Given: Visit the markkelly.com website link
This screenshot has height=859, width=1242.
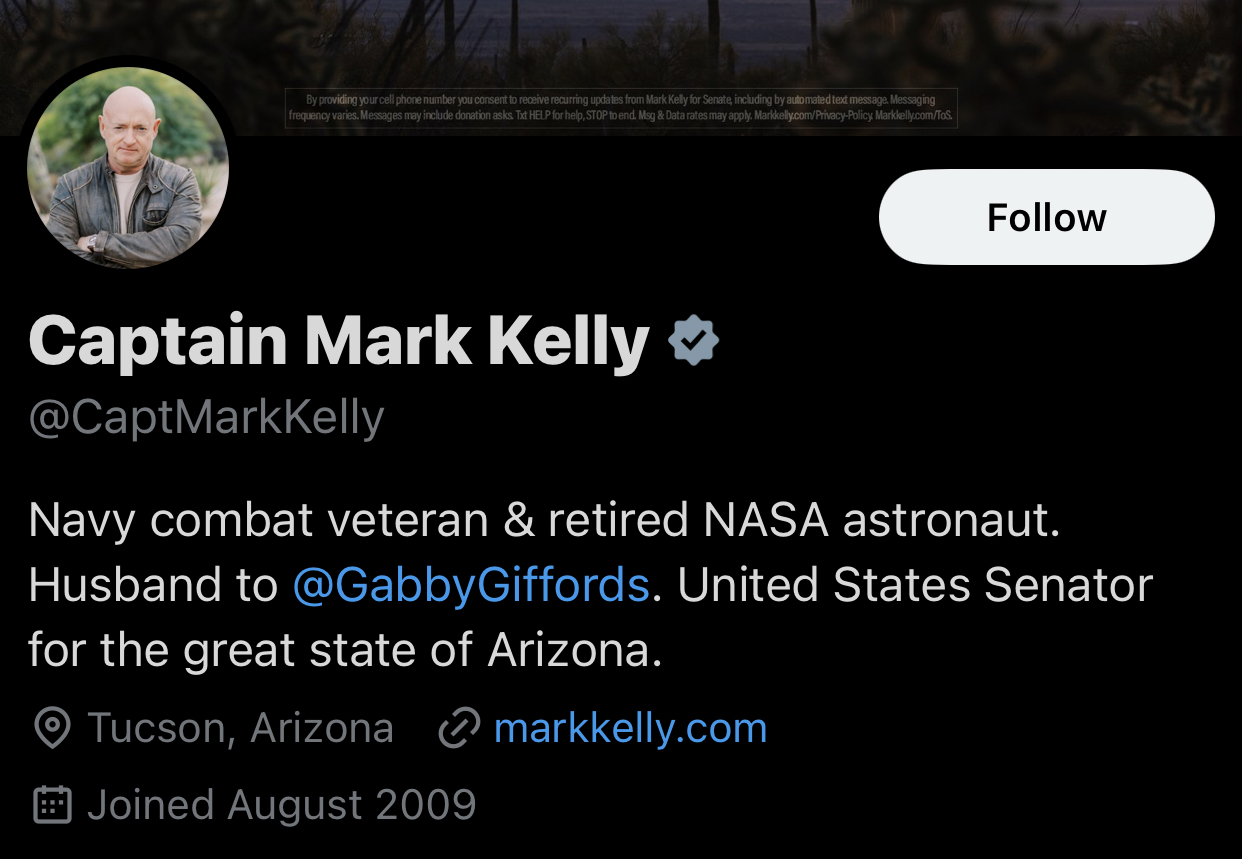Looking at the screenshot, I should point(630,728).
